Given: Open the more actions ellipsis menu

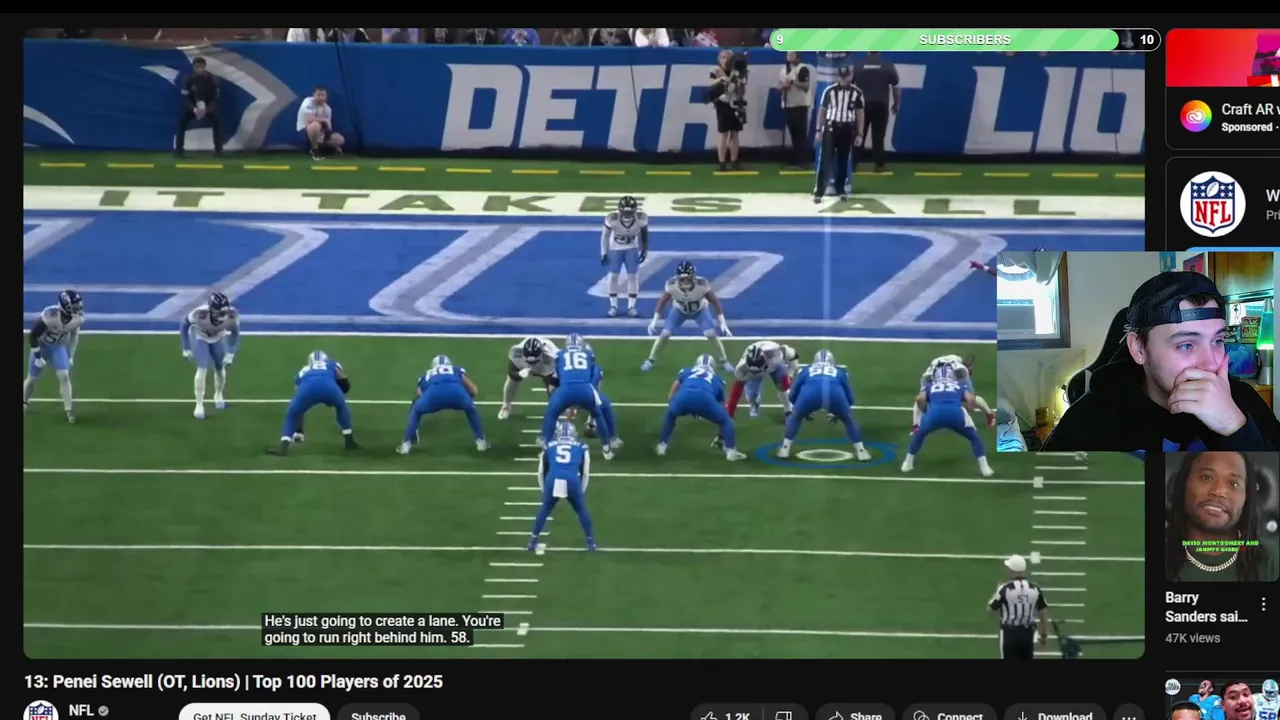Looking at the screenshot, I should pyautogui.click(x=1128, y=714).
